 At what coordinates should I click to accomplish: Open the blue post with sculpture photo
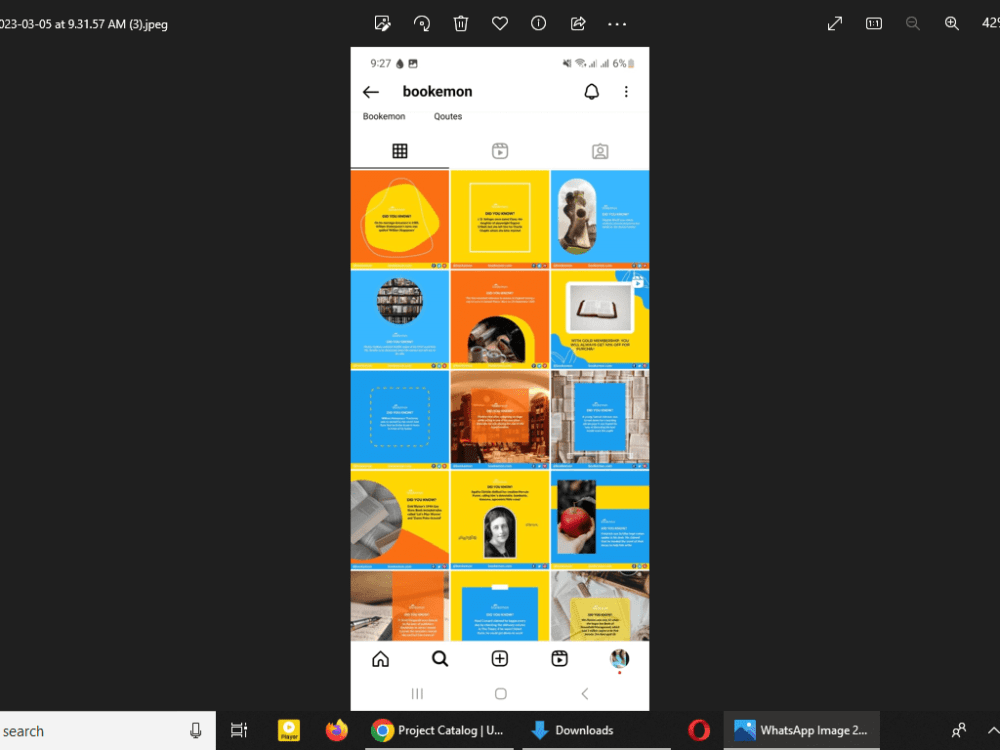pyautogui.click(x=600, y=219)
